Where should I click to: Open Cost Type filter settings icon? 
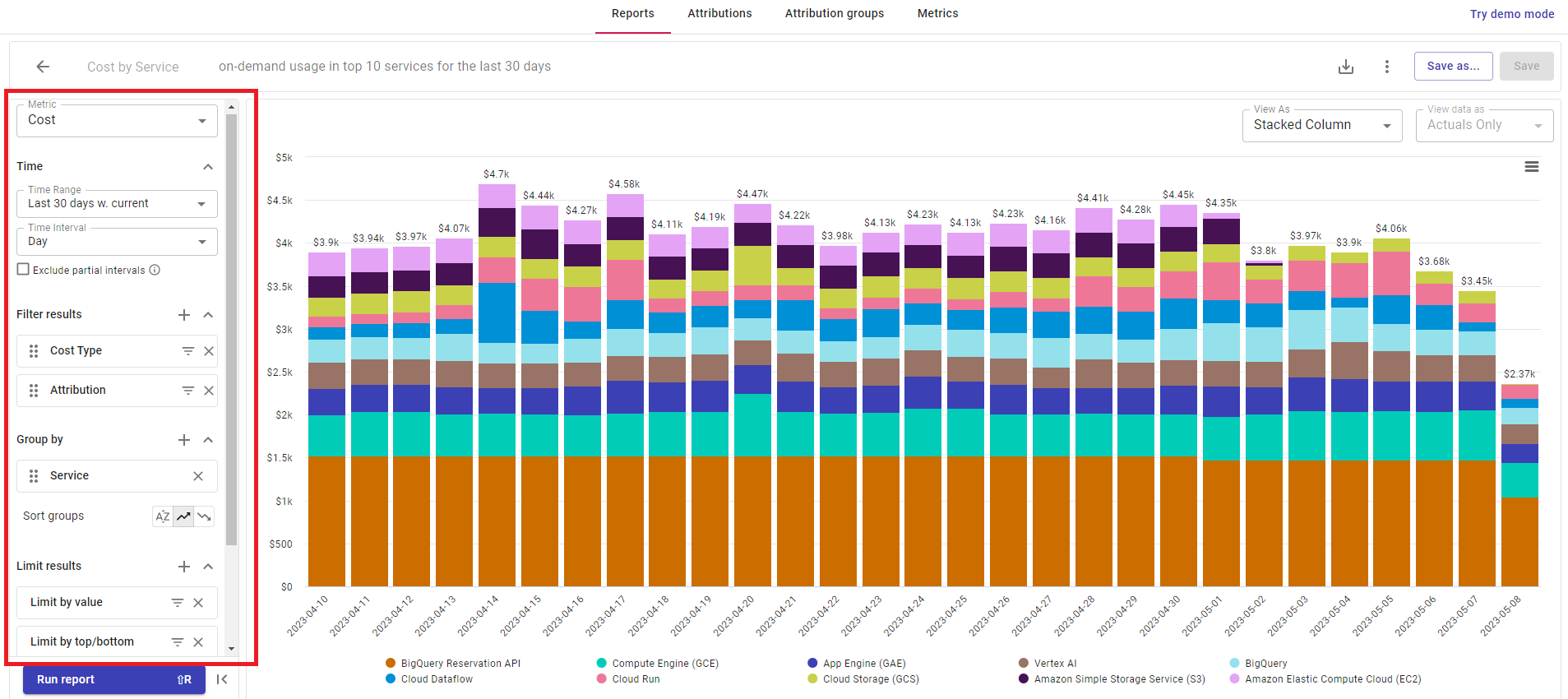pos(188,351)
